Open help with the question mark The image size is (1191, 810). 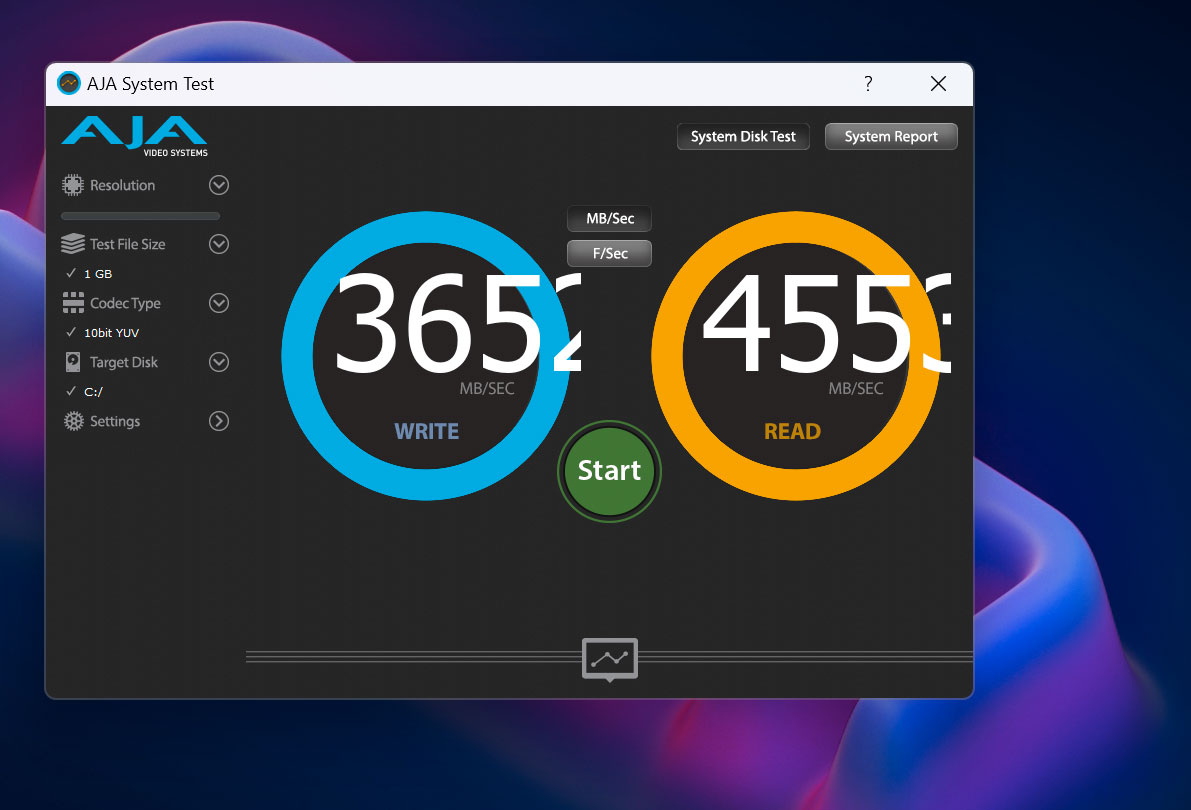point(868,84)
